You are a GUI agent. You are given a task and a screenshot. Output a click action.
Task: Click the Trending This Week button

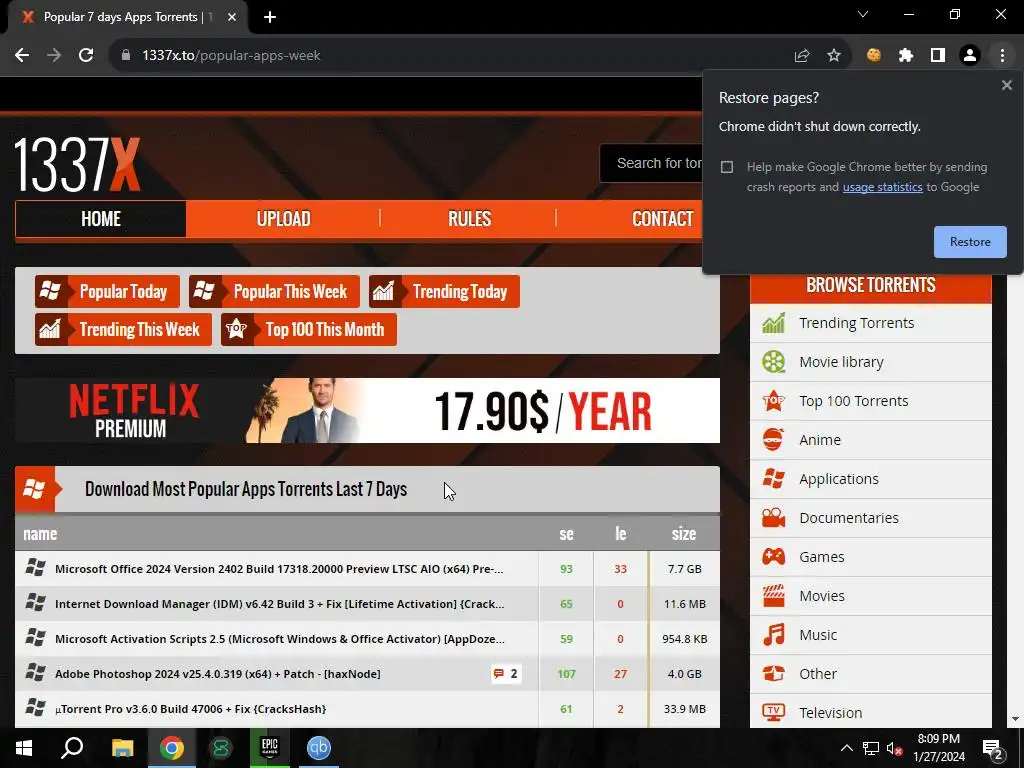(123, 330)
